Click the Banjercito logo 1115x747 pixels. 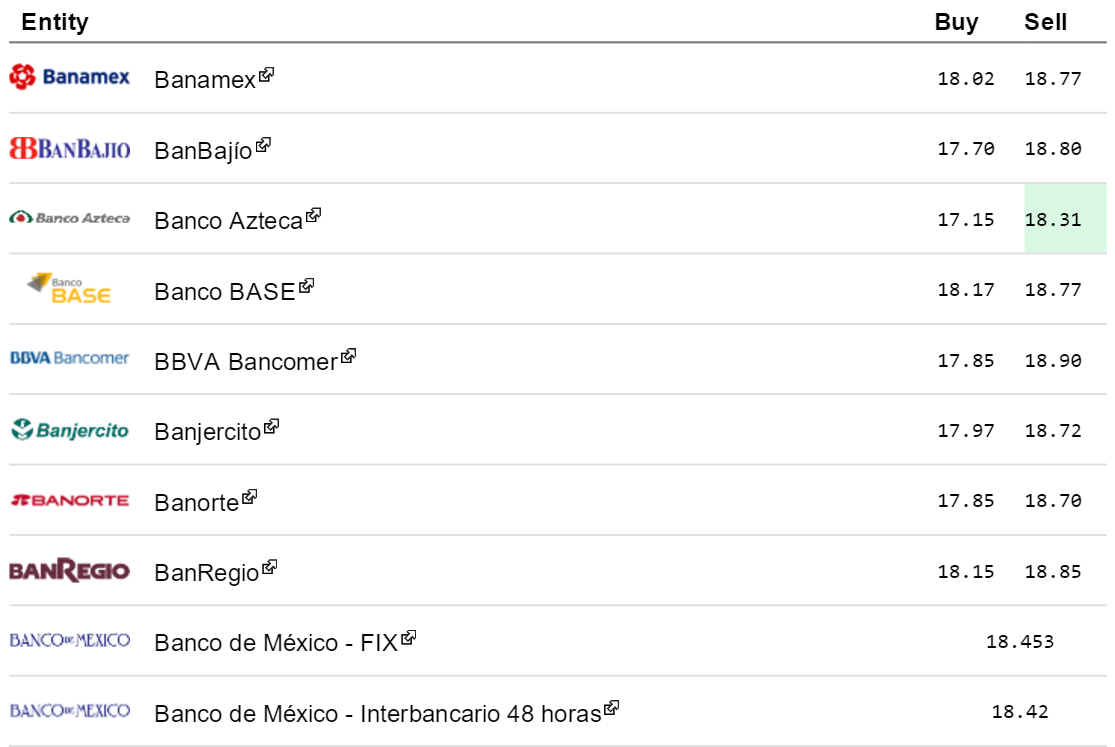tap(69, 430)
